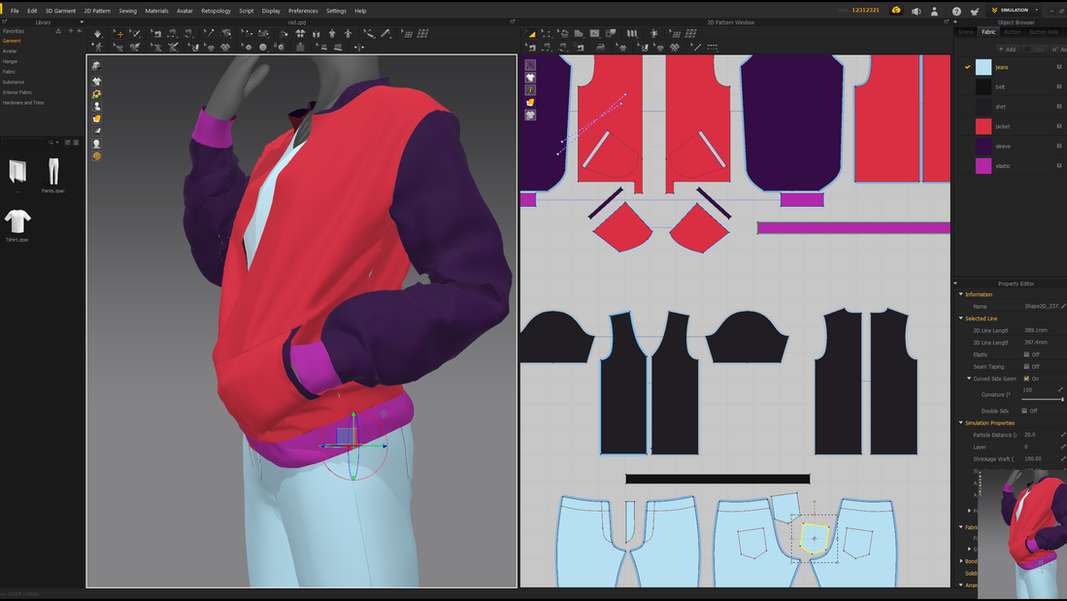
Task: Collapse the Curved Side Geometry group
Action: pyautogui.click(x=969, y=378)
